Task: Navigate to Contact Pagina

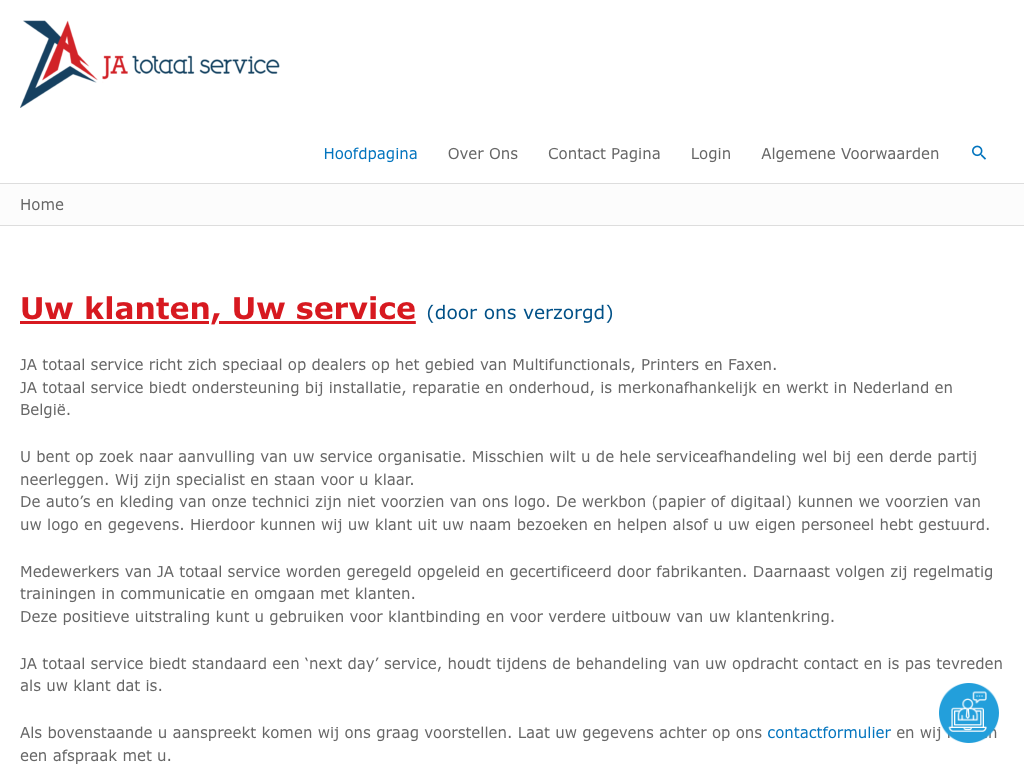Action: (x=604, y=154)
